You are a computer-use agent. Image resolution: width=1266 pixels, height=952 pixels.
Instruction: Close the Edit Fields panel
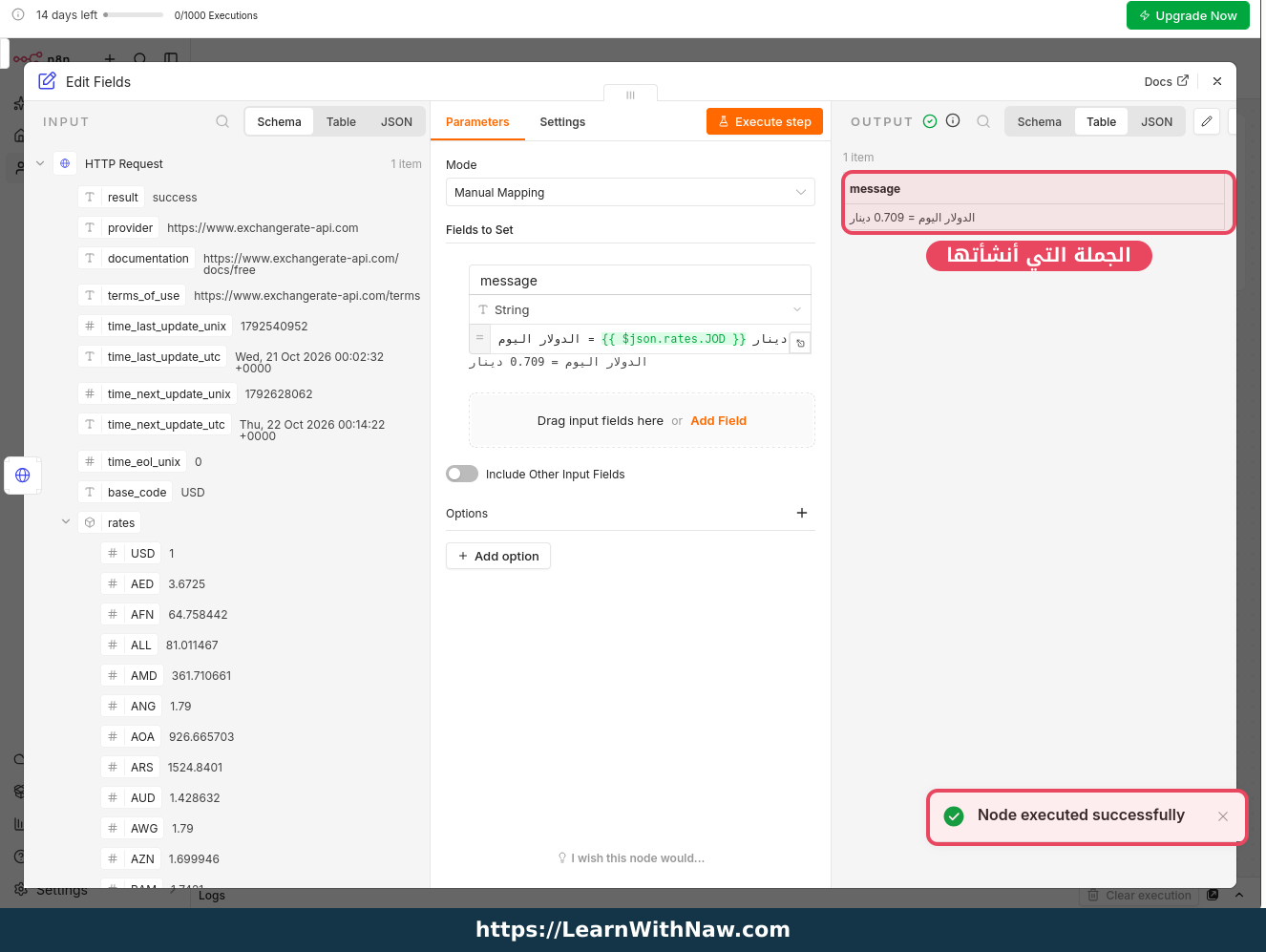[1217, 81]
